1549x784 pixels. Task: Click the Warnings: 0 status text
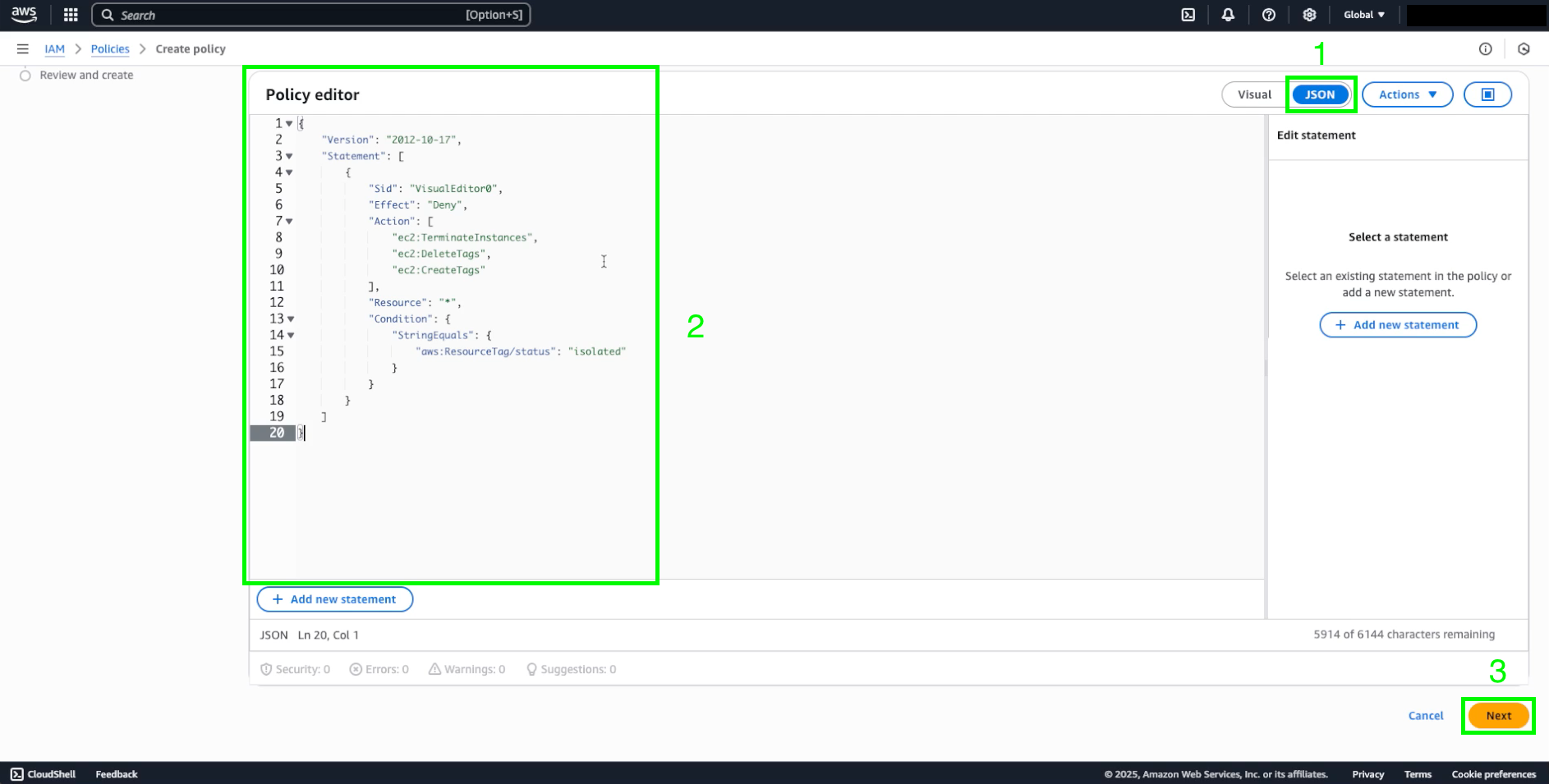pos(475,669)
